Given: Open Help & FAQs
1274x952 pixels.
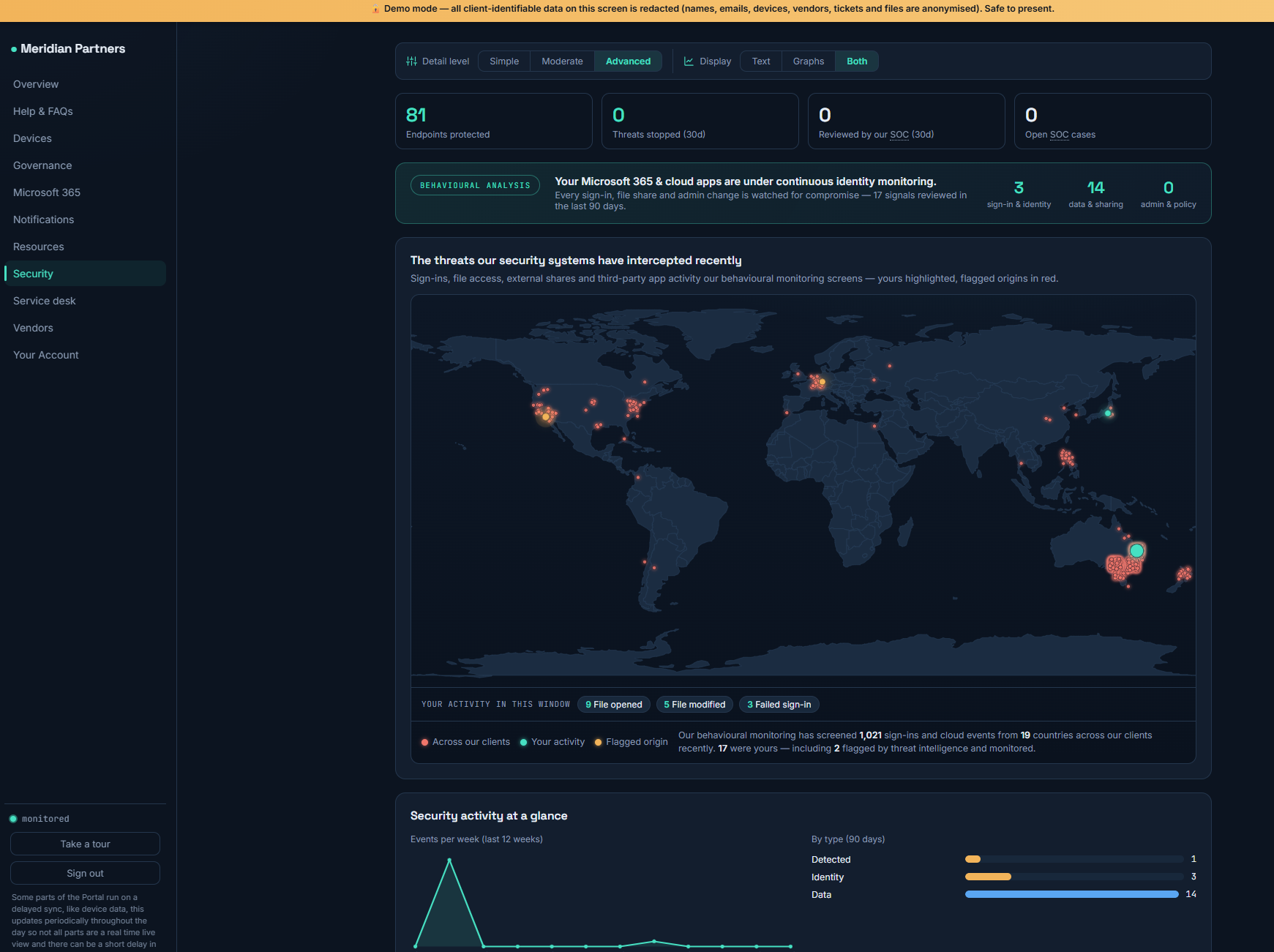Looking at the screenshot, I should 85,111.
